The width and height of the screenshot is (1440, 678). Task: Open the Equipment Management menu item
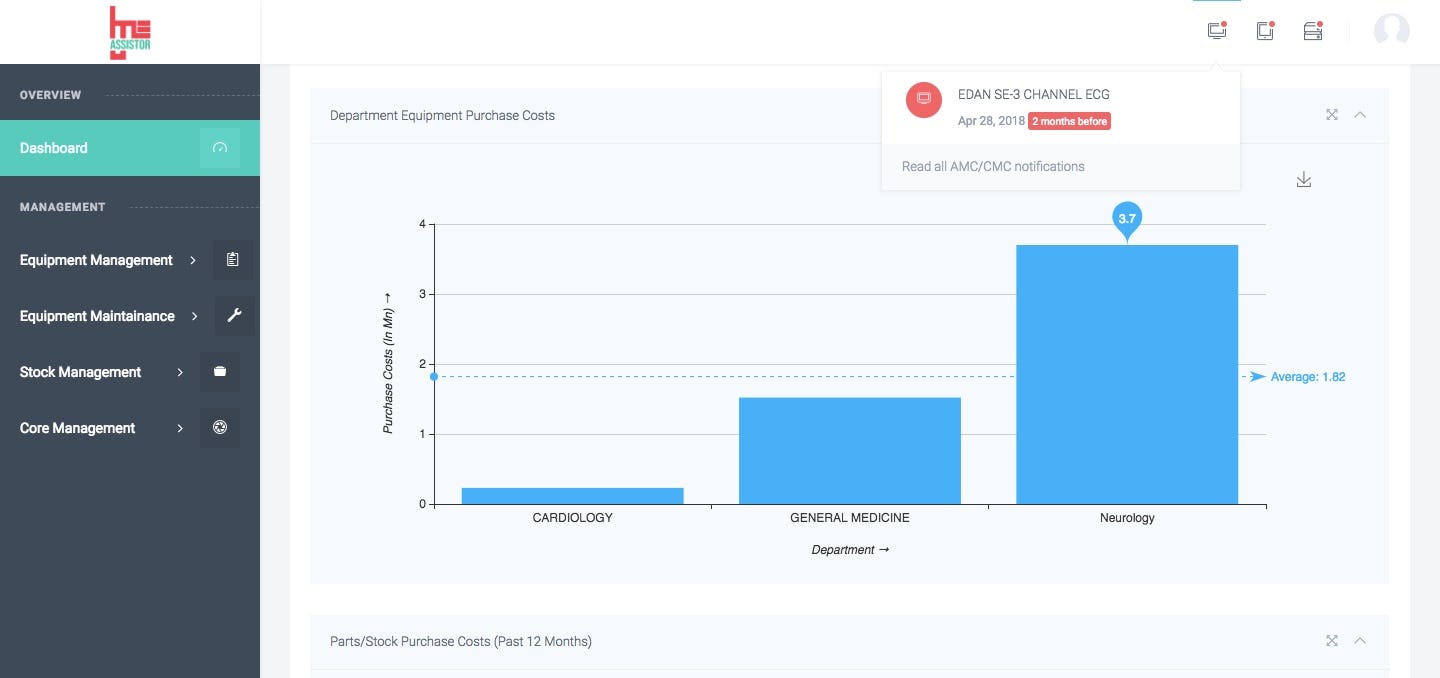pyautogui.click(x=96, y=260)
